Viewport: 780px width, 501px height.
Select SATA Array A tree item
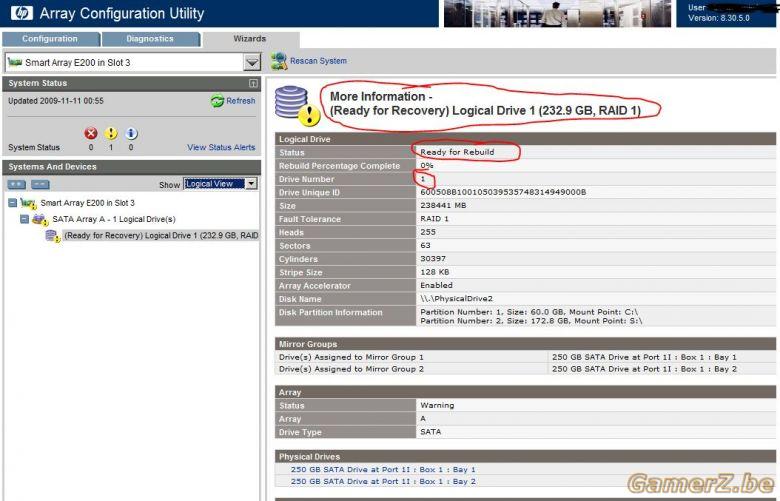(x=114, y=219)
